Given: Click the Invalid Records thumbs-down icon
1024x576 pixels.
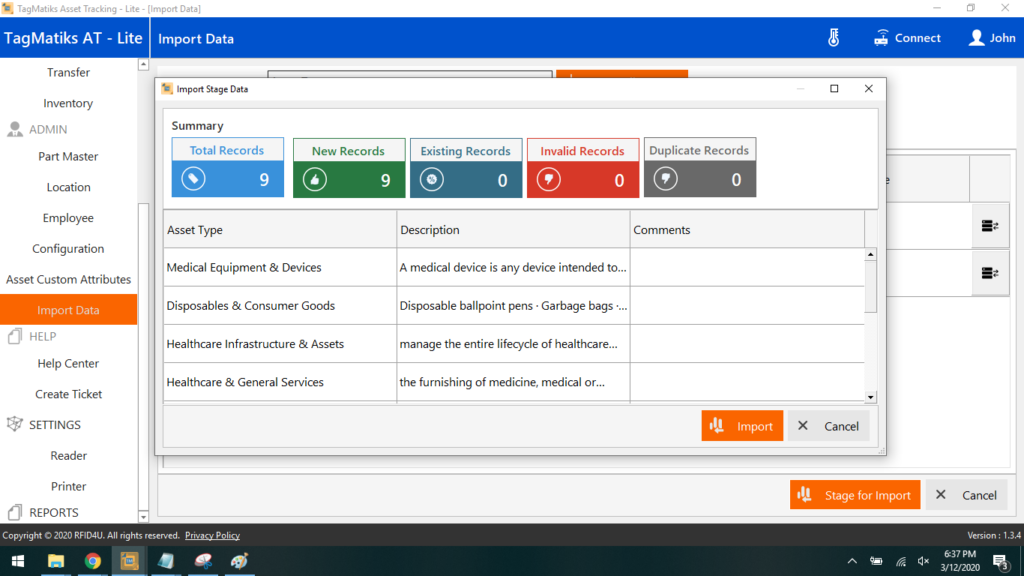Looking at the screenshot, I should click(549, 180).
